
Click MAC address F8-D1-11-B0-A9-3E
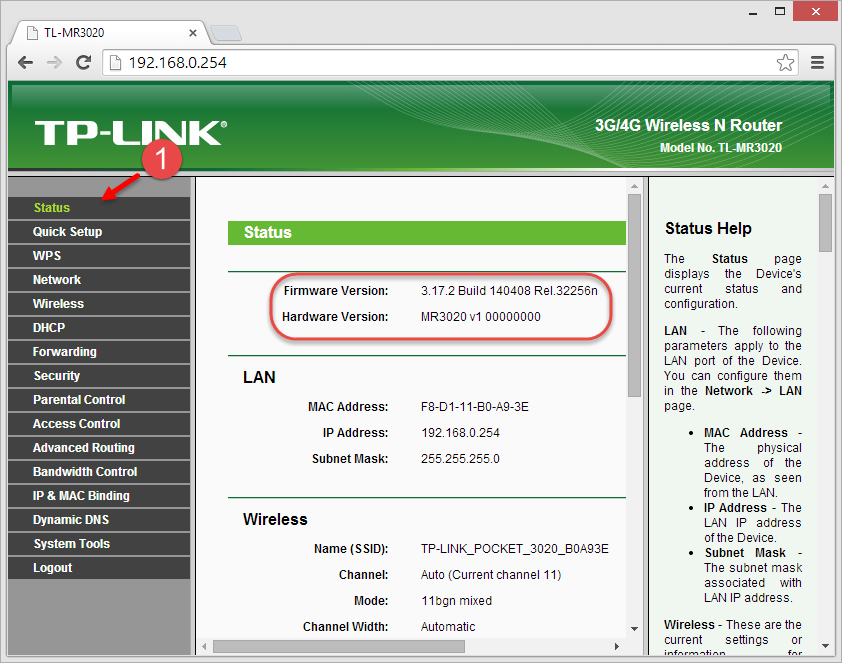[x=475, y=407]
